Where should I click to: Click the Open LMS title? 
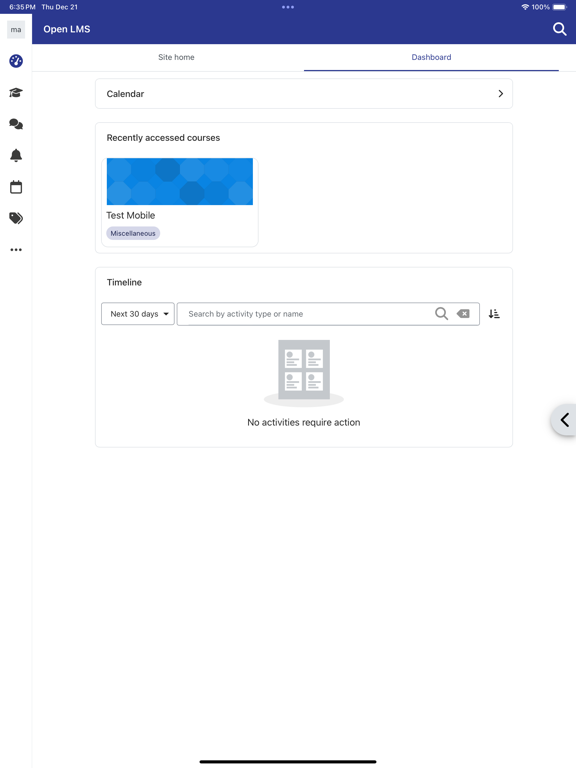67,29
